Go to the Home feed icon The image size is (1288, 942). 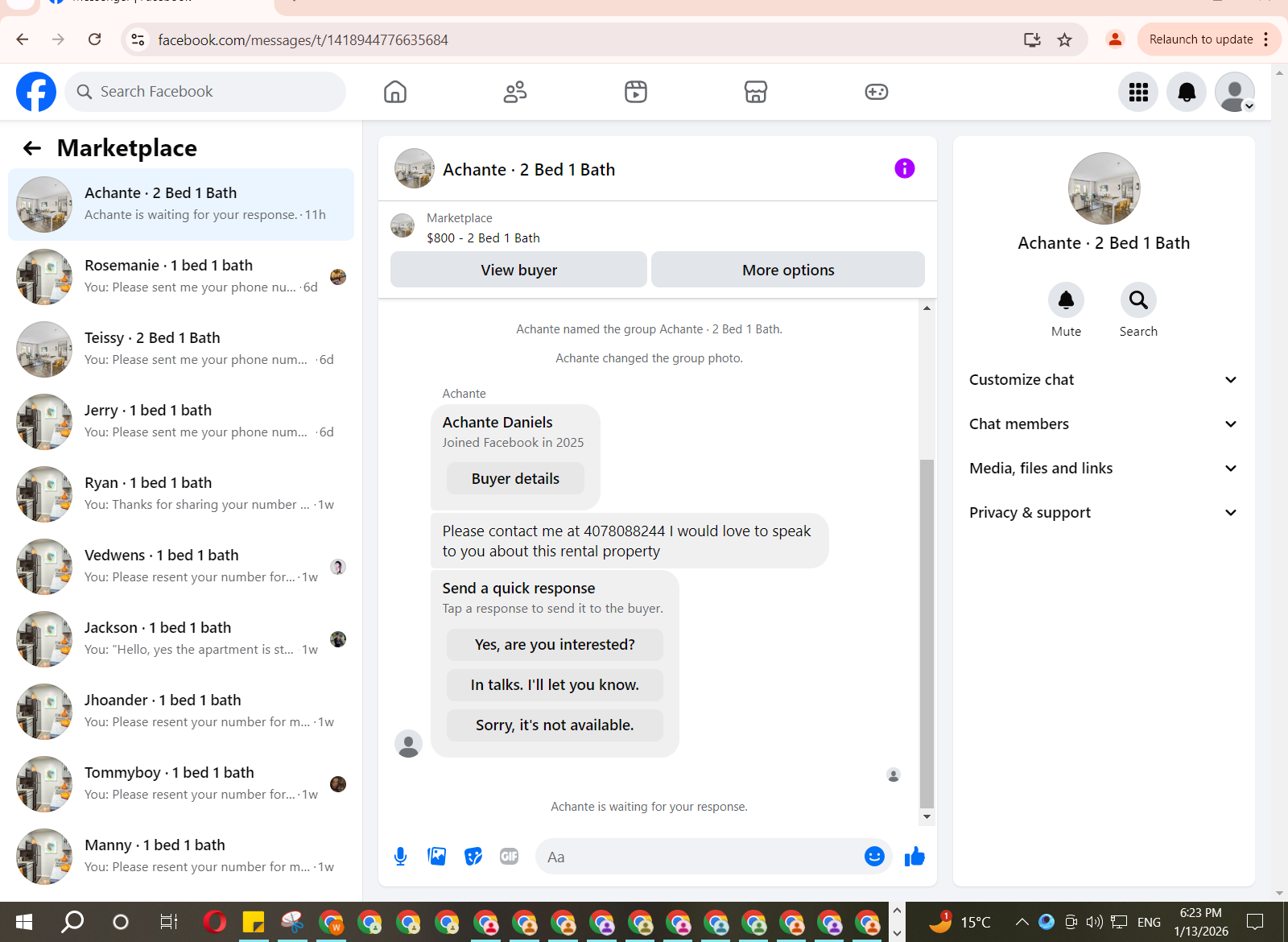395,92
